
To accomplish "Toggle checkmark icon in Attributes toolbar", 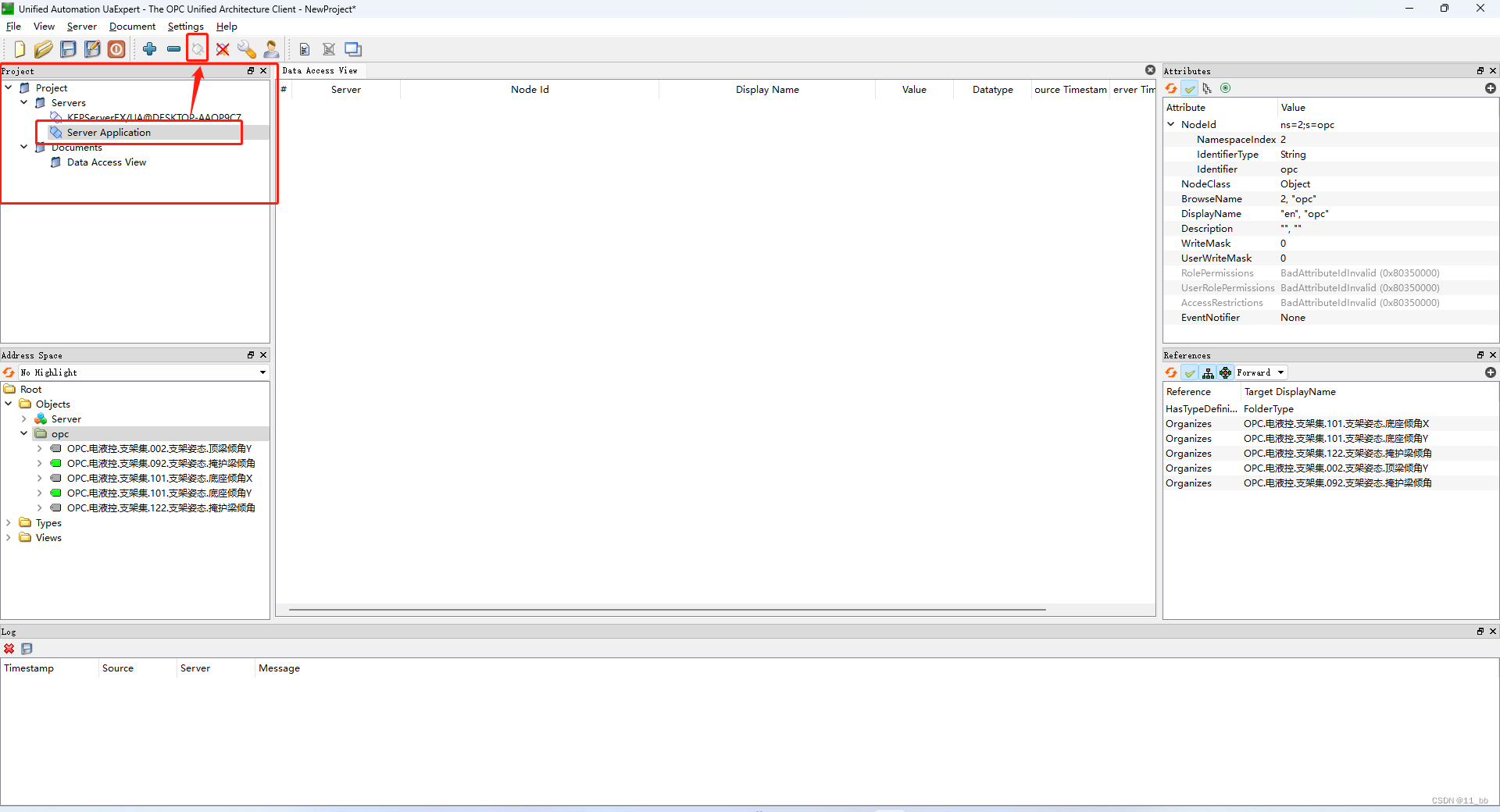I will tap(1189, 88).
